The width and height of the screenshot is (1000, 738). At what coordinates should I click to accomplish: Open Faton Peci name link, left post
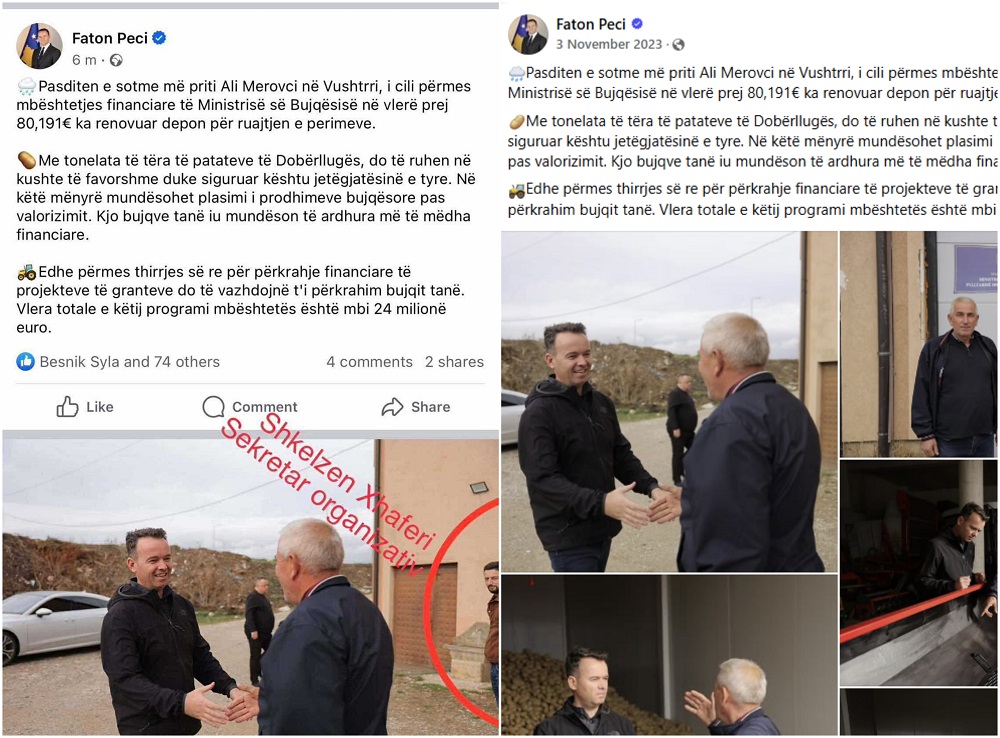pyautogui.click(x=109, y=38)
